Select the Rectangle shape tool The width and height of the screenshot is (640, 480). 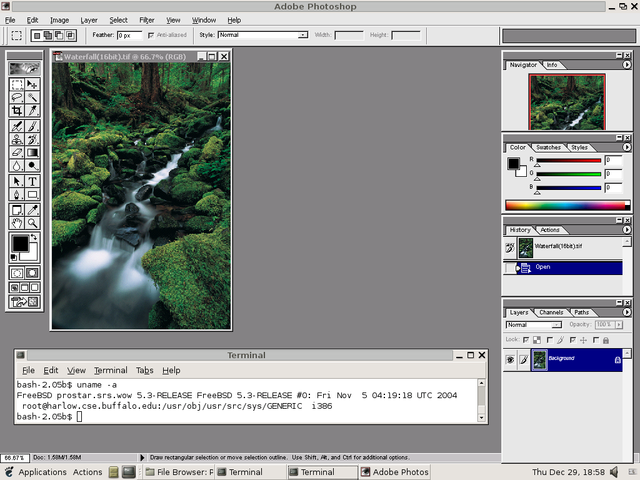(x=32, y=194)
